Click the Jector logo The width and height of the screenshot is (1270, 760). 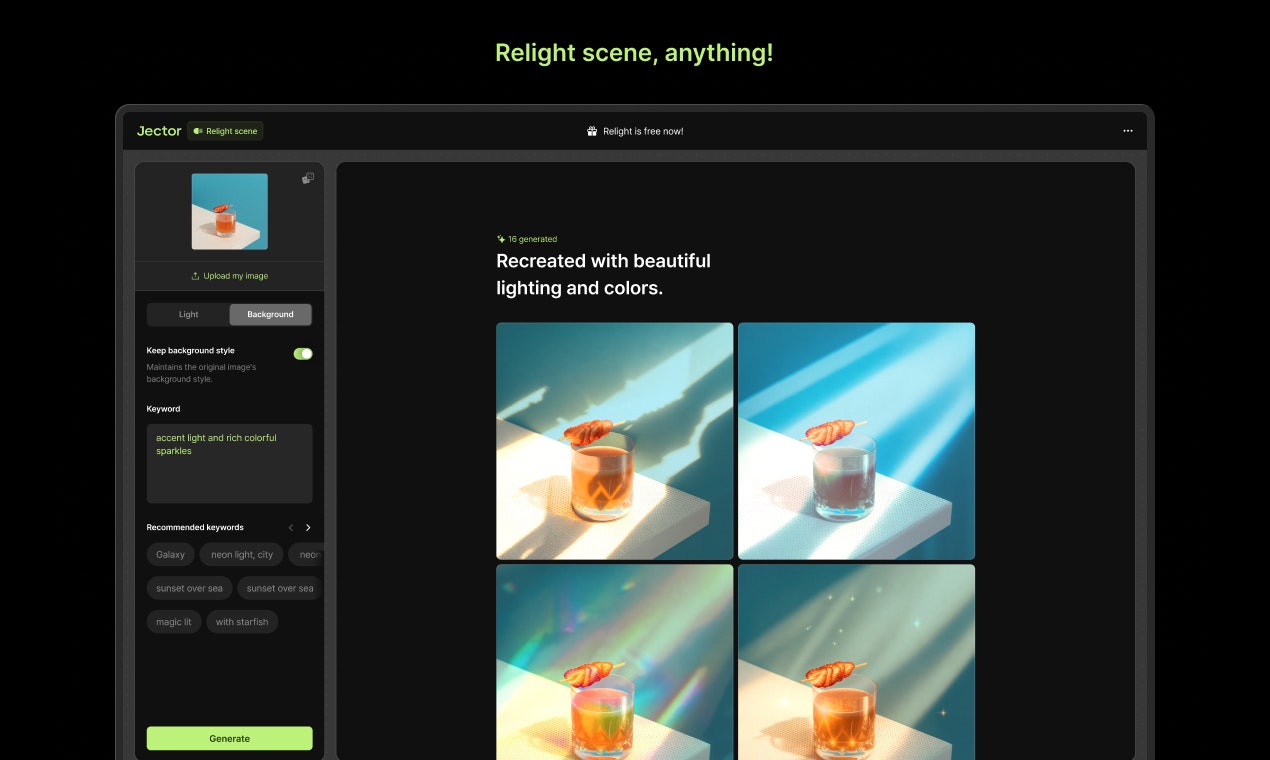pyautogui.click(x=159, y=131)
